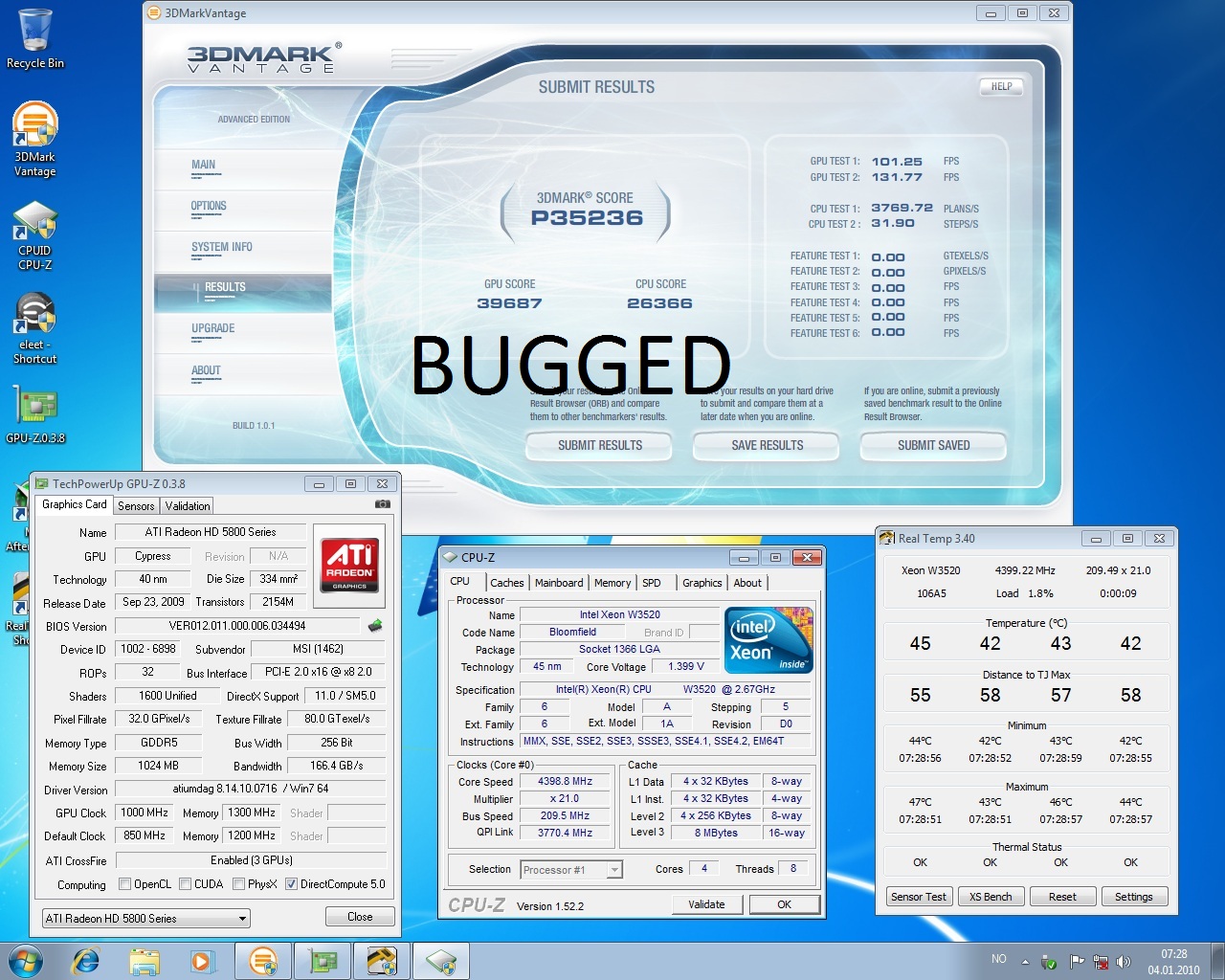
Task: Switch to 3DMark Vantage taskbar button
Action: coord(263,961)
